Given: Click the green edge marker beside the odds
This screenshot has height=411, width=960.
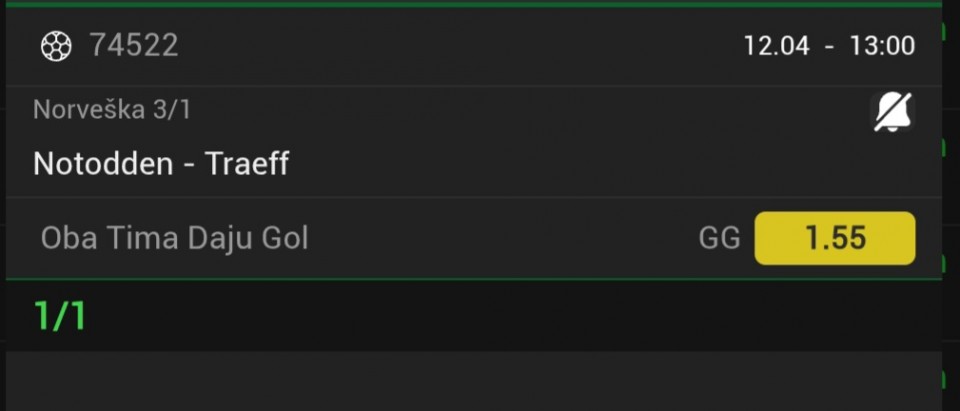Looking at the screenshot, I should coord(944,264).
